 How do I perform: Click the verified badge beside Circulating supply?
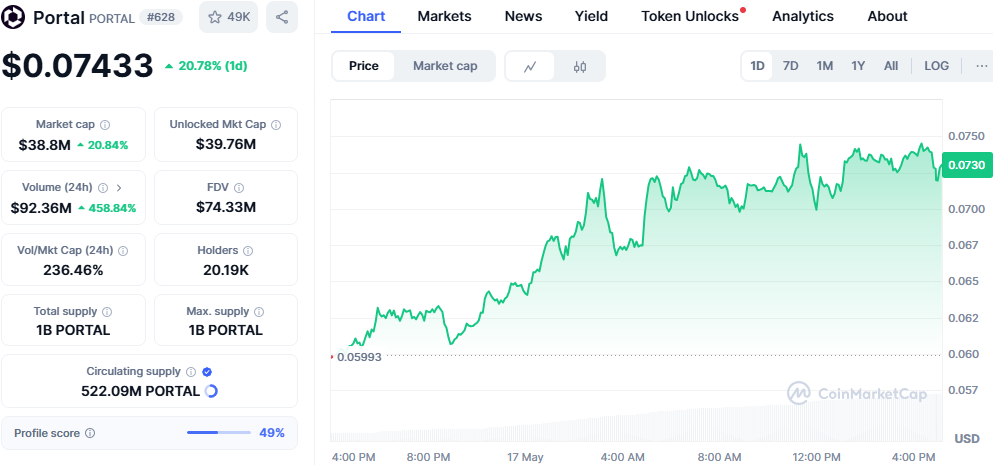tap(206, 372)
